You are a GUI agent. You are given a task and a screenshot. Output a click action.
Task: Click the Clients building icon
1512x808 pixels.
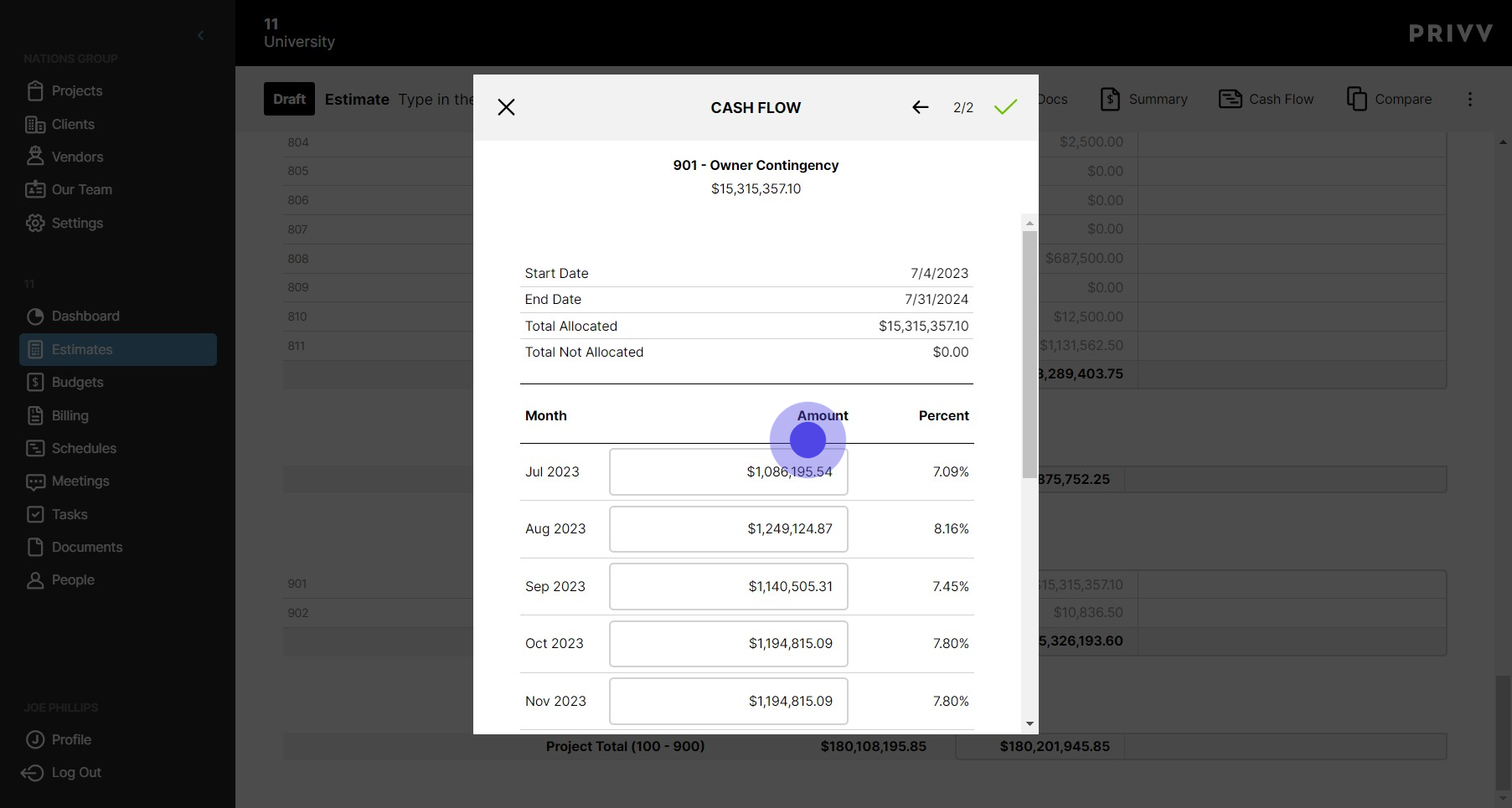(x=35, y=124)
